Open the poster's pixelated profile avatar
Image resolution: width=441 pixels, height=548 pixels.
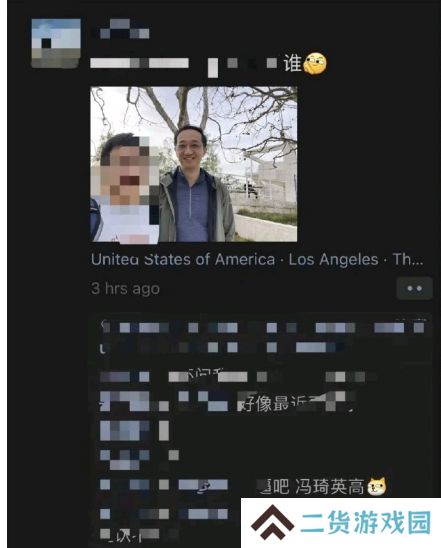pos(56,43)
